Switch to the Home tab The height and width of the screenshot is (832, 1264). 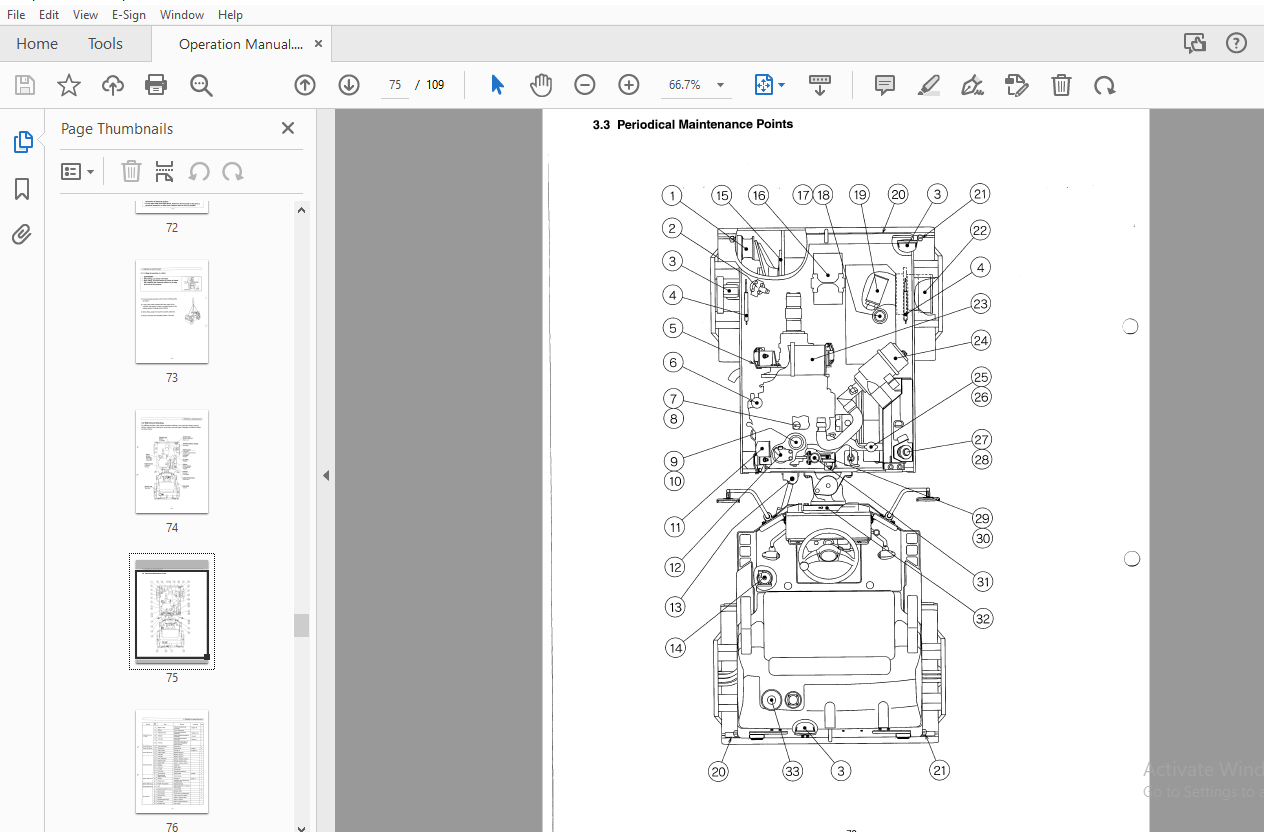click(37, 44)
